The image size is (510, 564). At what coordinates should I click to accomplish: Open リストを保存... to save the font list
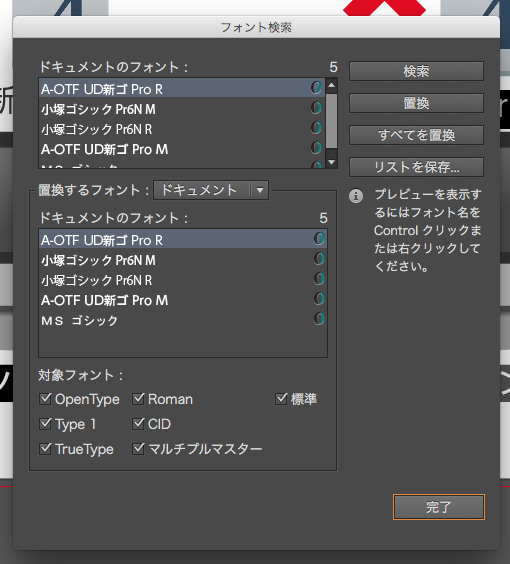pos(416,167)
